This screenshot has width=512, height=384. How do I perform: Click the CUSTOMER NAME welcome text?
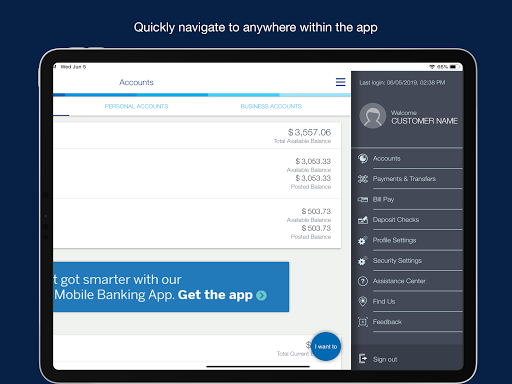tap(424, 121)
